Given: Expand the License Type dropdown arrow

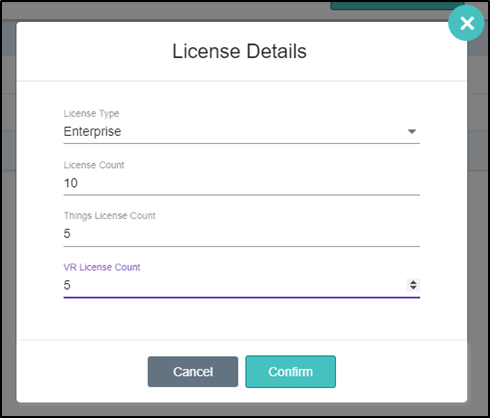Looking at the screenshot, I should click(x=412, y=131).
